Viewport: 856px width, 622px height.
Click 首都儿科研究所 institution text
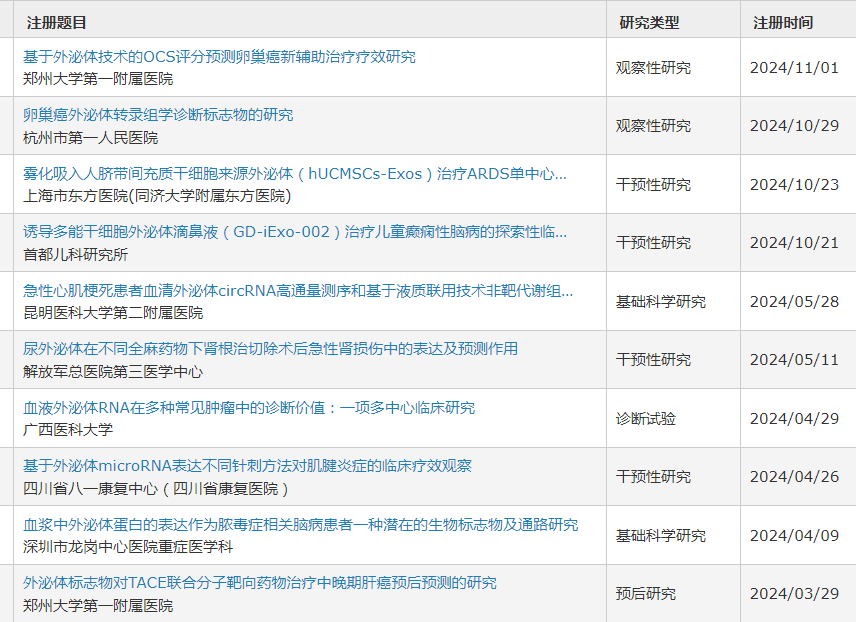pos(75,254)
